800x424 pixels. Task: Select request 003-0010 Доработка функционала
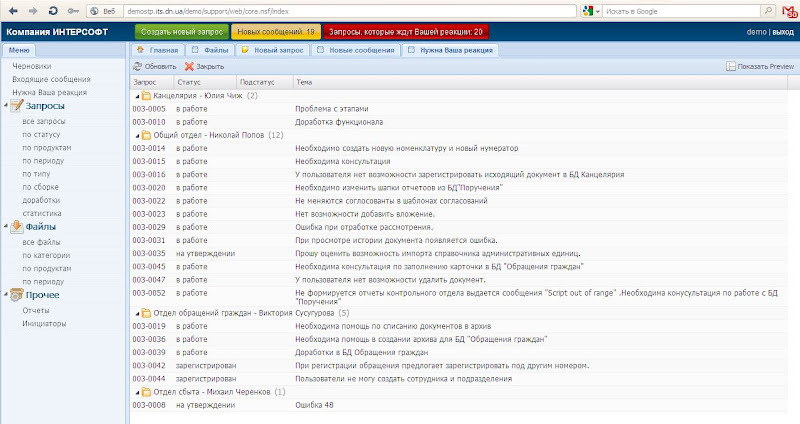coord(458,122)
